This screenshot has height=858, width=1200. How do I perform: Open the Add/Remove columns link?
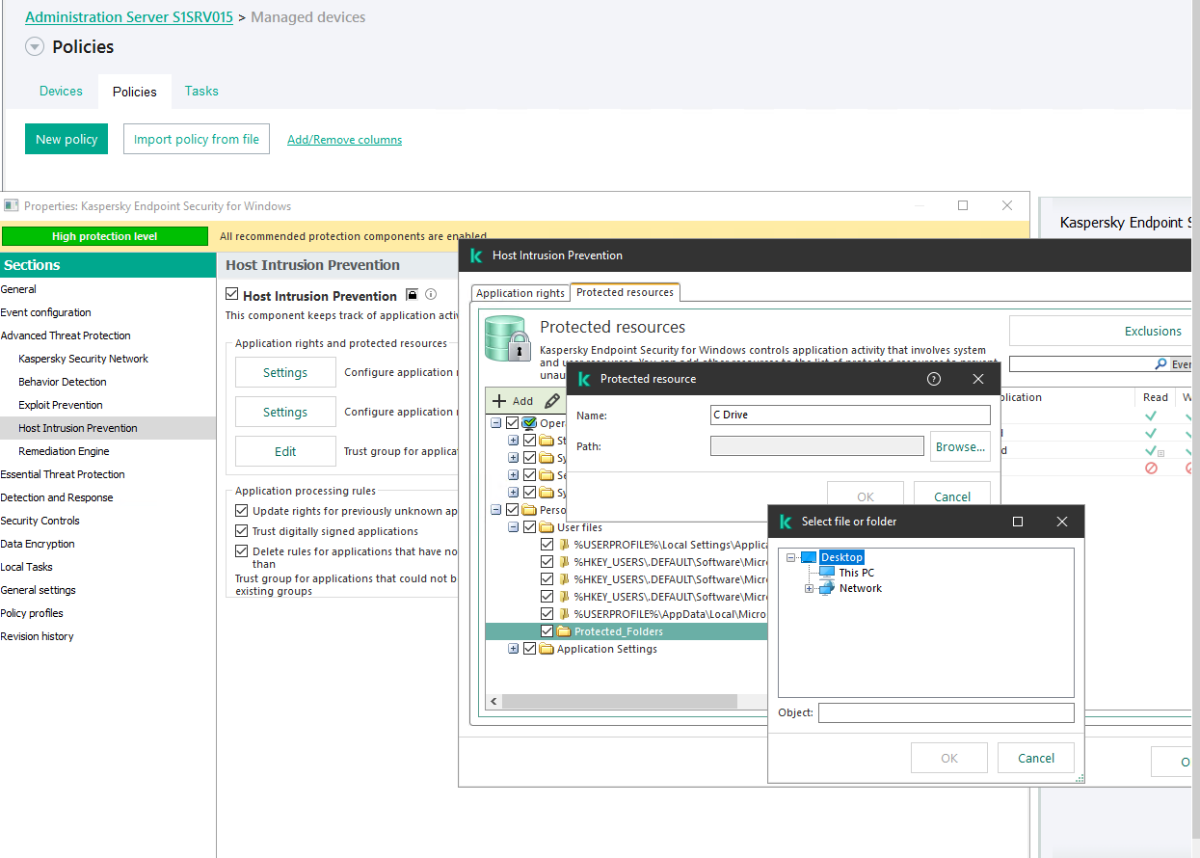coord(344,140)
